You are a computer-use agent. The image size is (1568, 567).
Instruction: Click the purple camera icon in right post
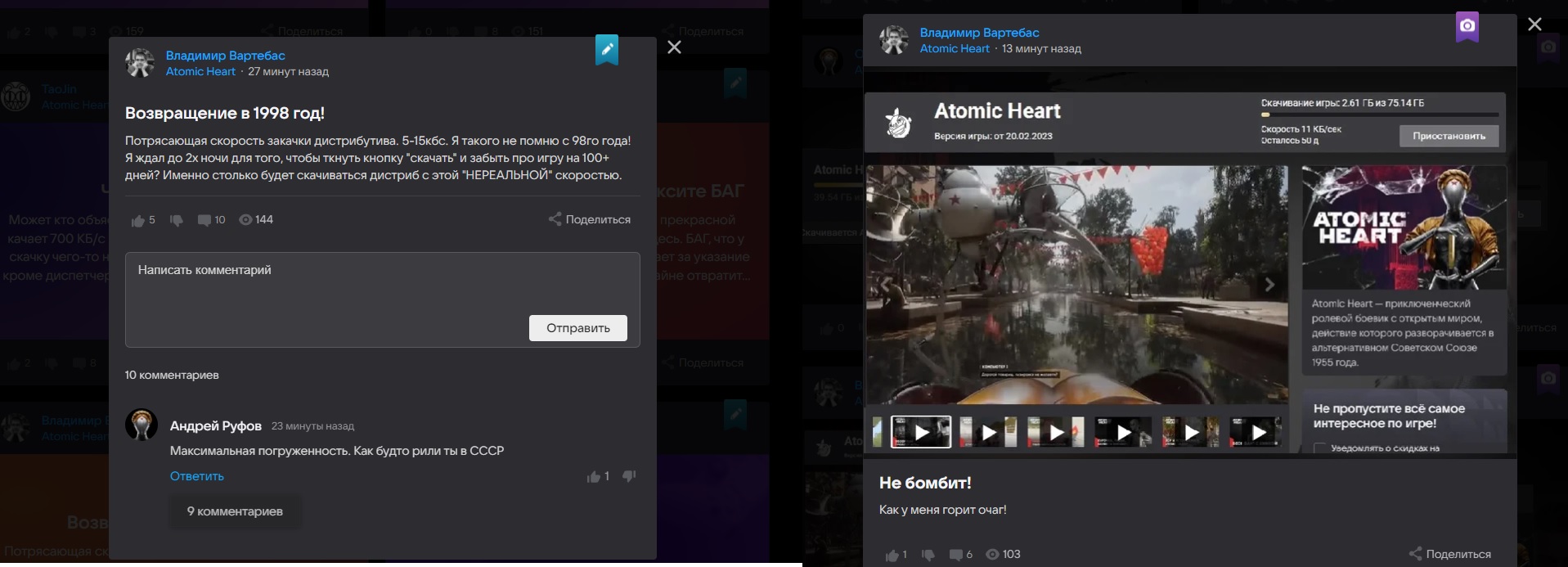click(x=1467, y=27)
